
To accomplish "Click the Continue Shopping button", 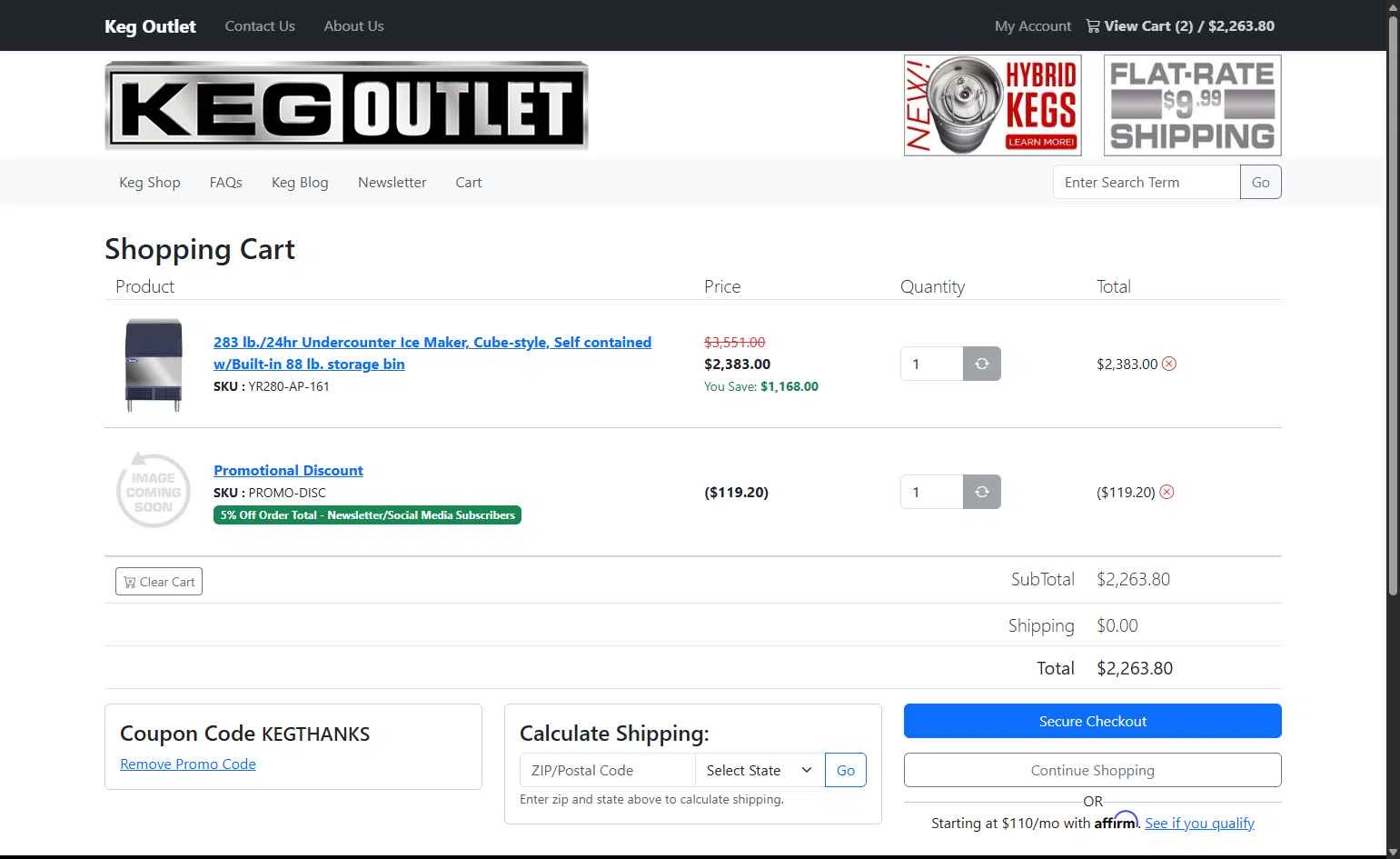I will (x=1092, y=770).
